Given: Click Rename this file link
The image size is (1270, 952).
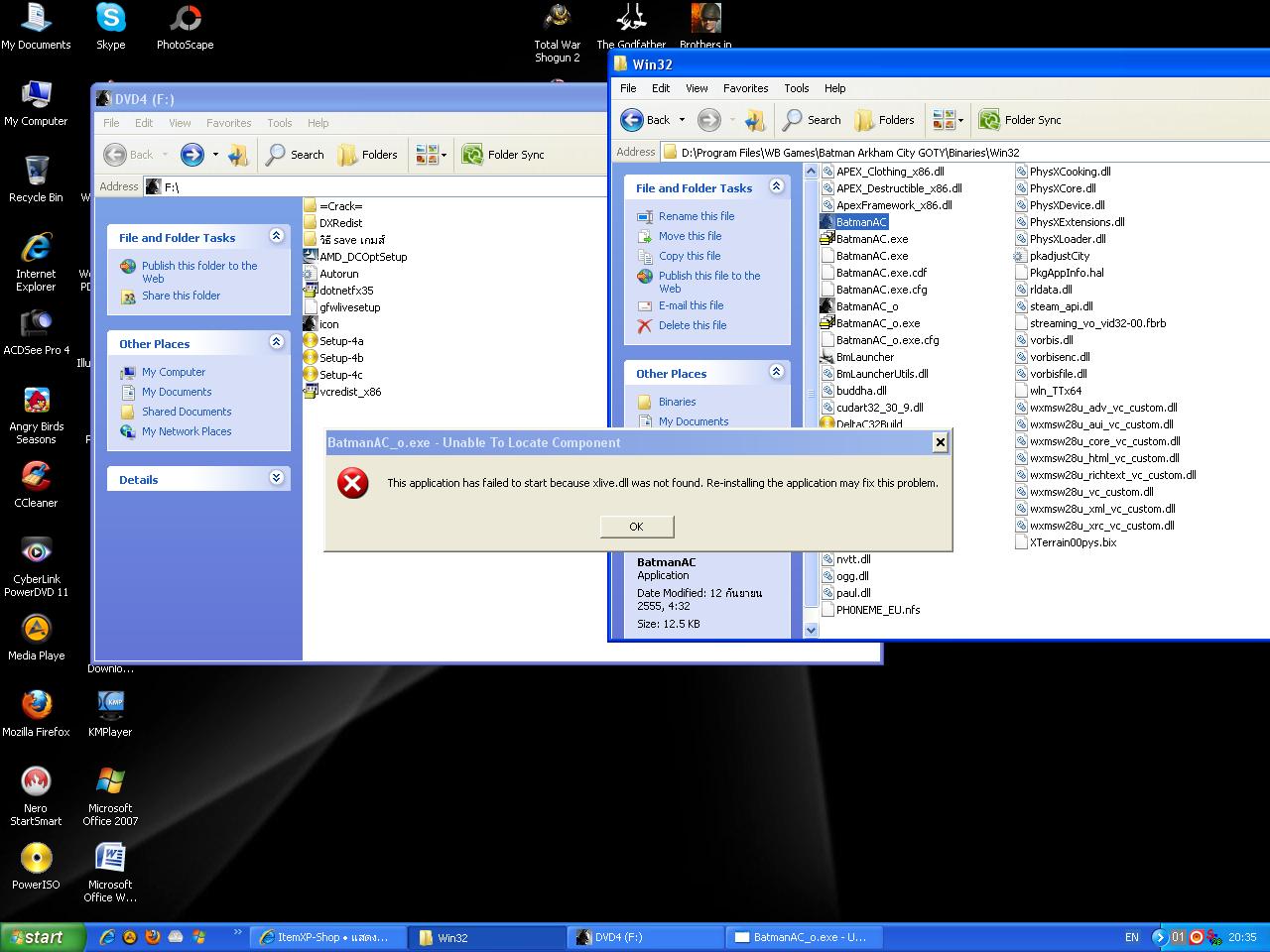Looking at the screenshot, I should click(697, 216).
